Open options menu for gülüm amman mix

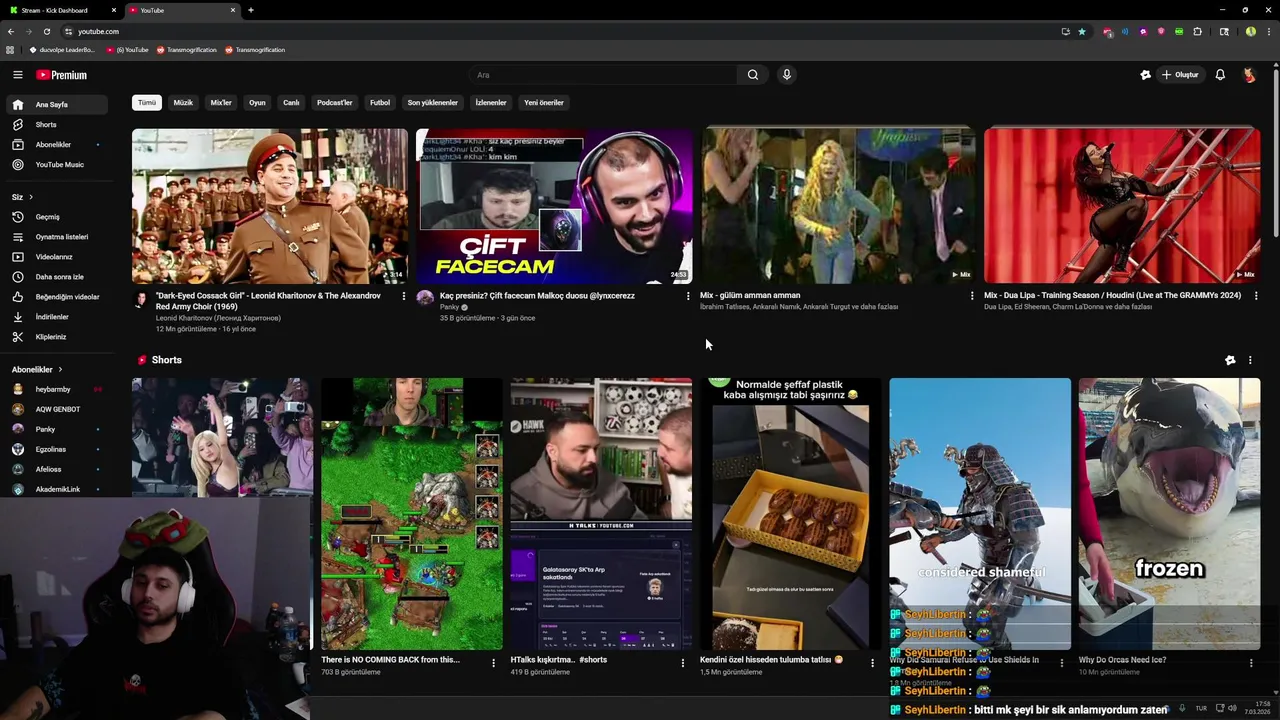[972, 296]
